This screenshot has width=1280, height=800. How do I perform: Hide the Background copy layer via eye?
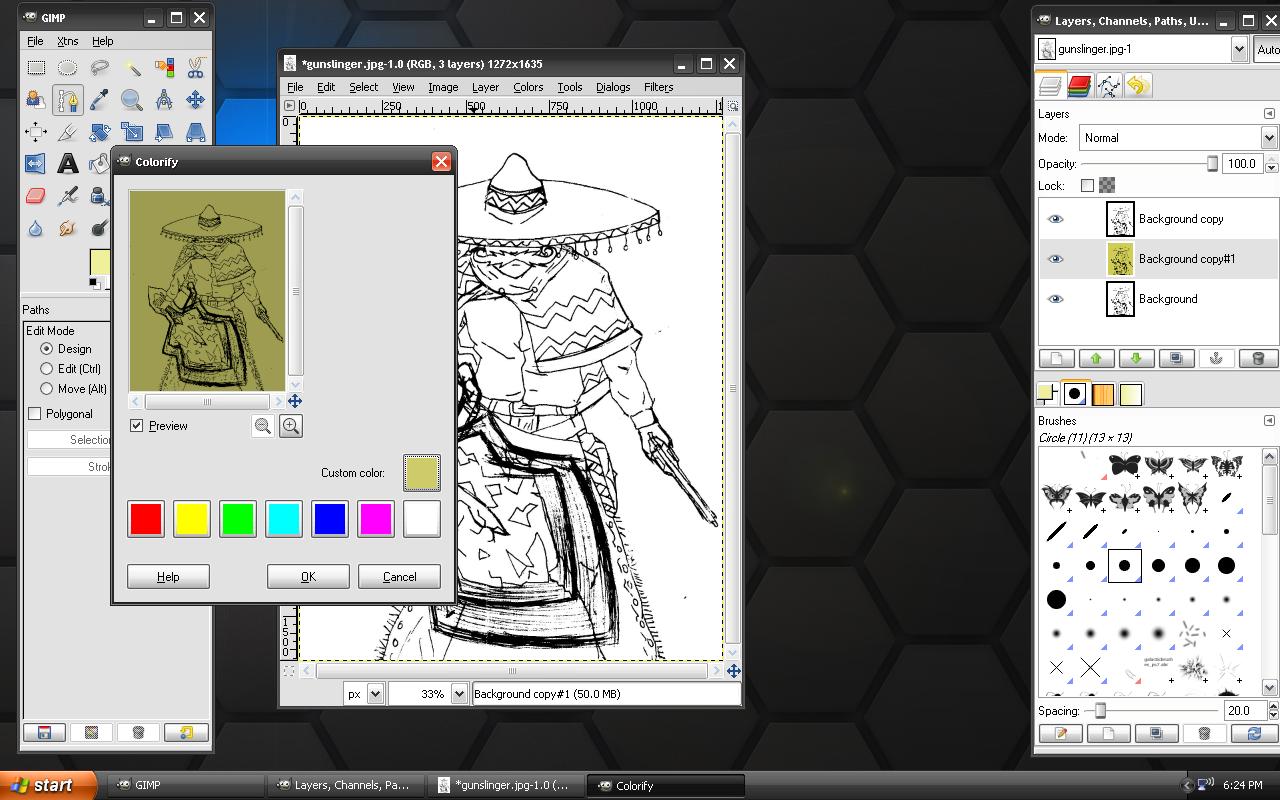pyautogui.click(x=1055, y=219)
